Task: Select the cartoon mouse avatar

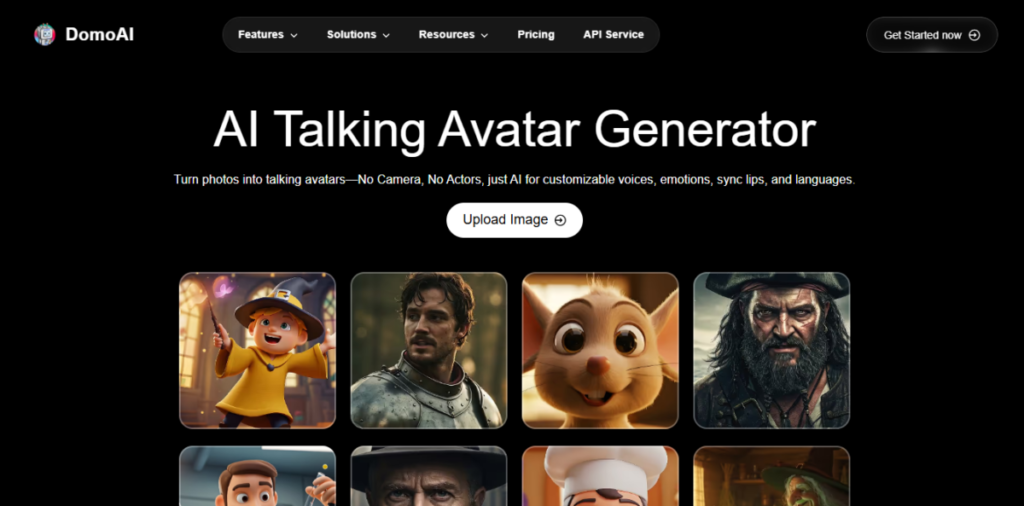Action: point(600,350)
